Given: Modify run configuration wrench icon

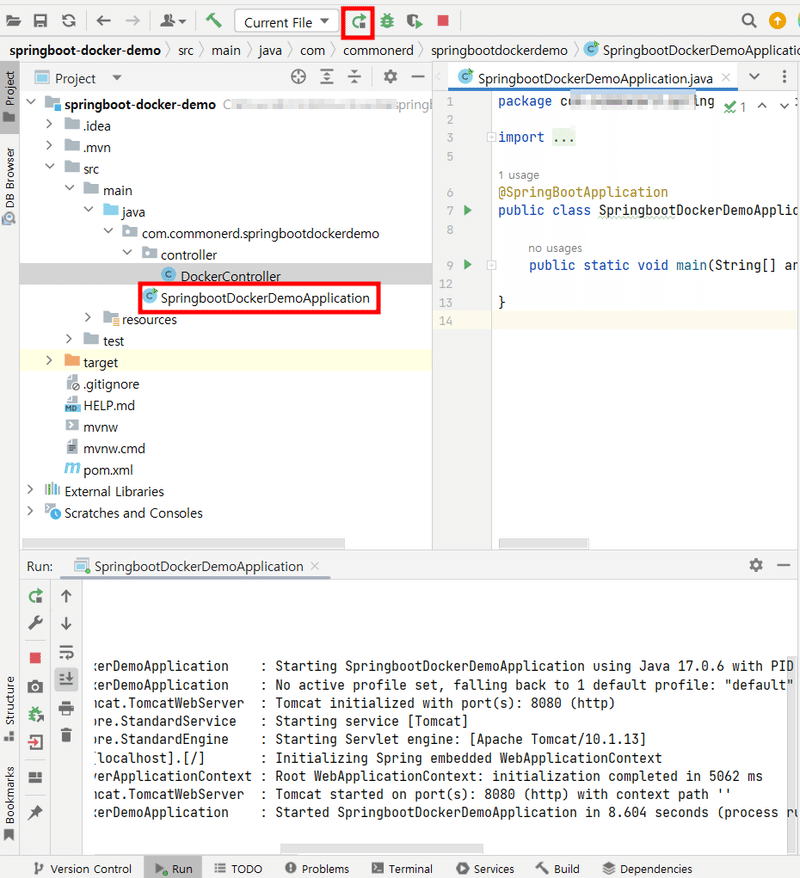Looking at the screenshot, I should tap(36, 623).
